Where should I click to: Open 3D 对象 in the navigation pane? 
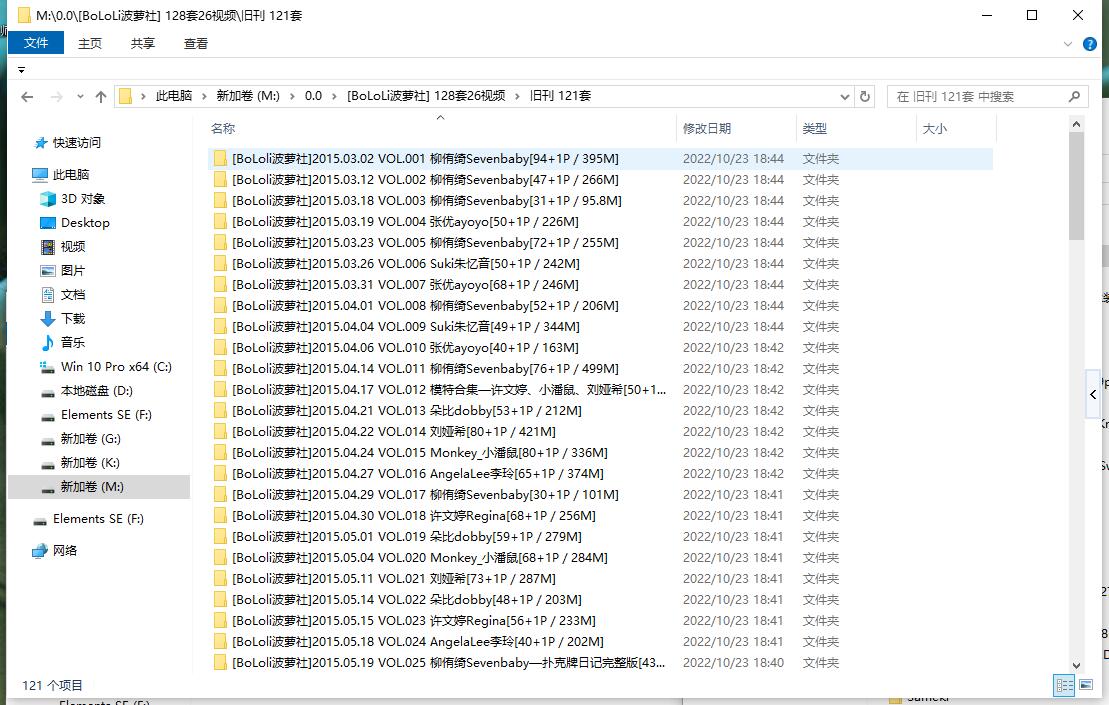[83, 199]
